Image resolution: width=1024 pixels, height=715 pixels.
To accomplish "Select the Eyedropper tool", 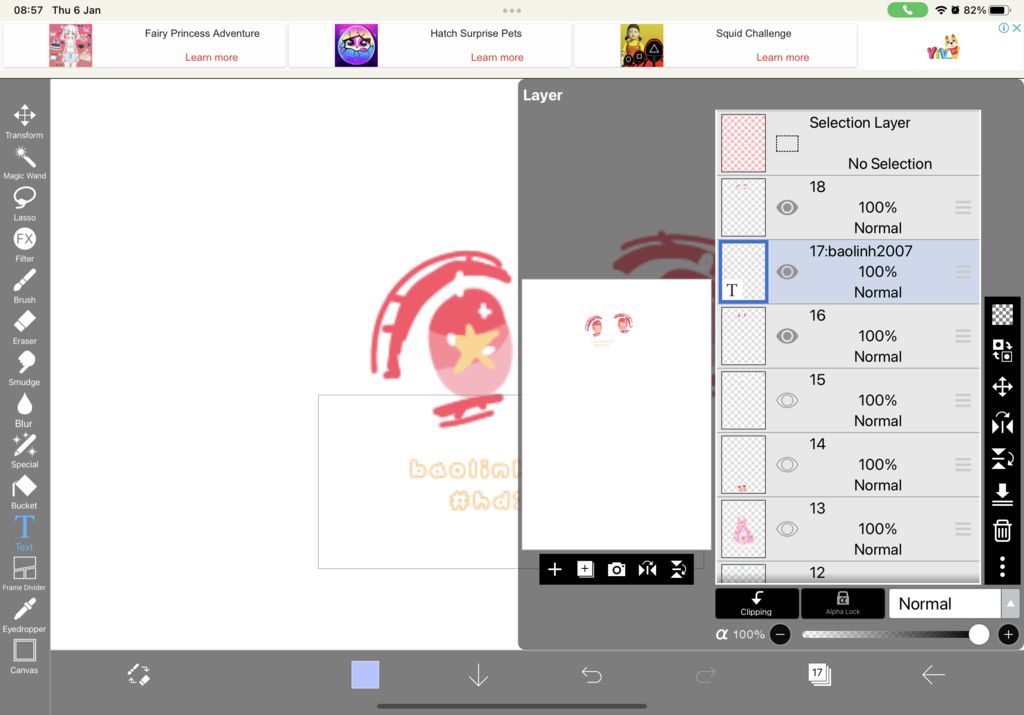I will 24,614.
